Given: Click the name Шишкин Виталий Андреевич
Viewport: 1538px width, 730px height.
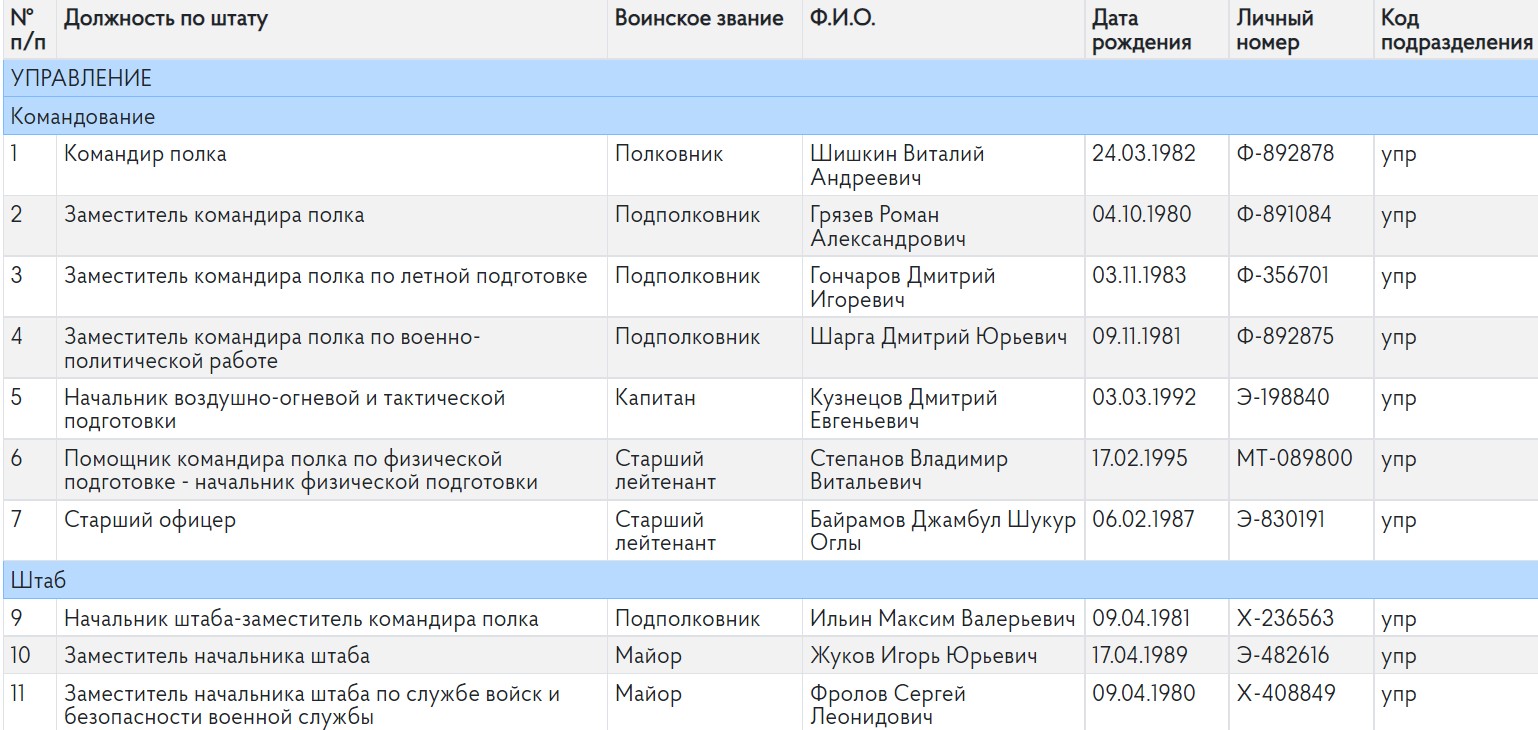Looking at the screenshot, I should 896,166.
